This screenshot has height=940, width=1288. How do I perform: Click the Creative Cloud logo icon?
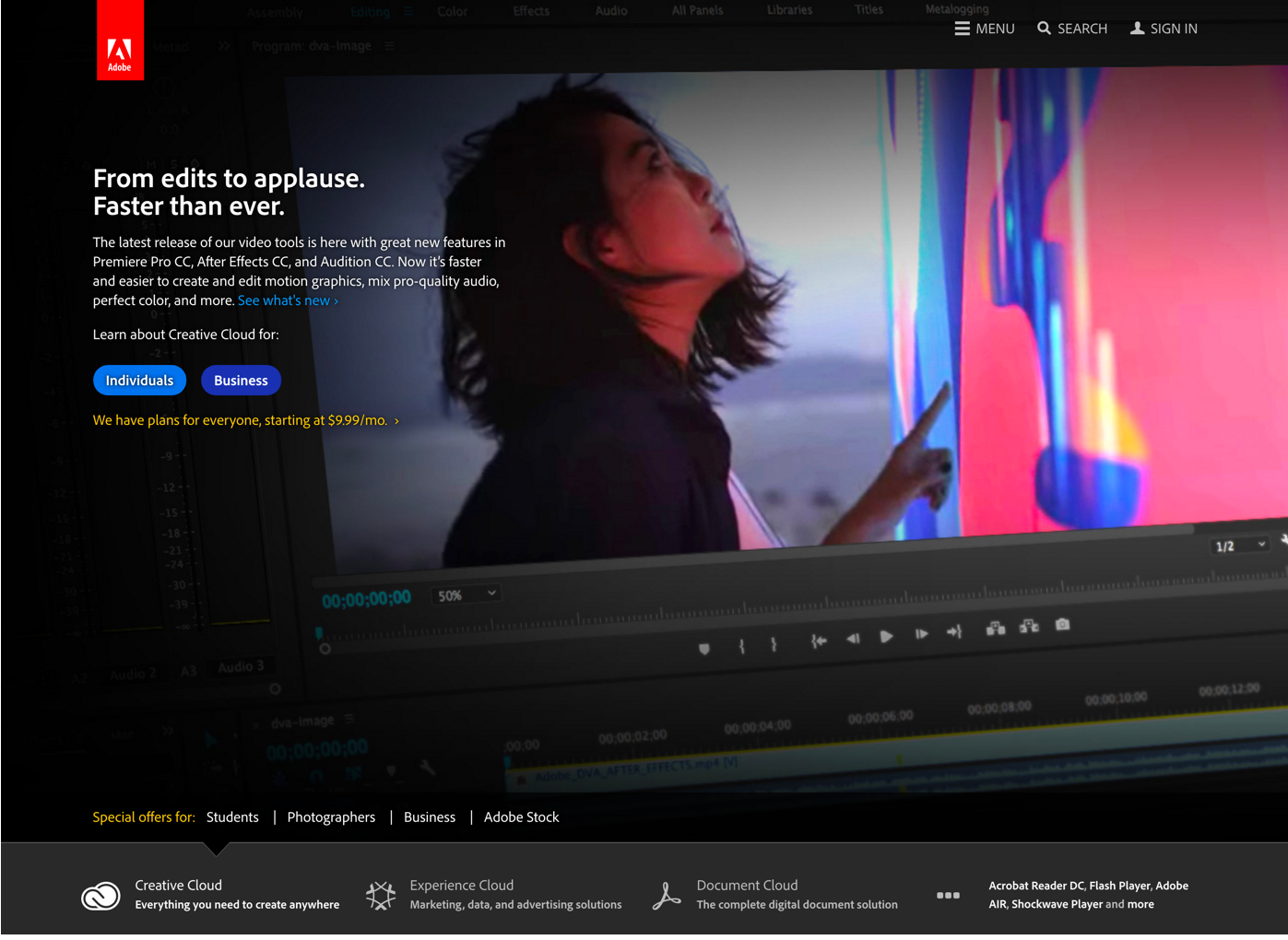click(100, 896)
